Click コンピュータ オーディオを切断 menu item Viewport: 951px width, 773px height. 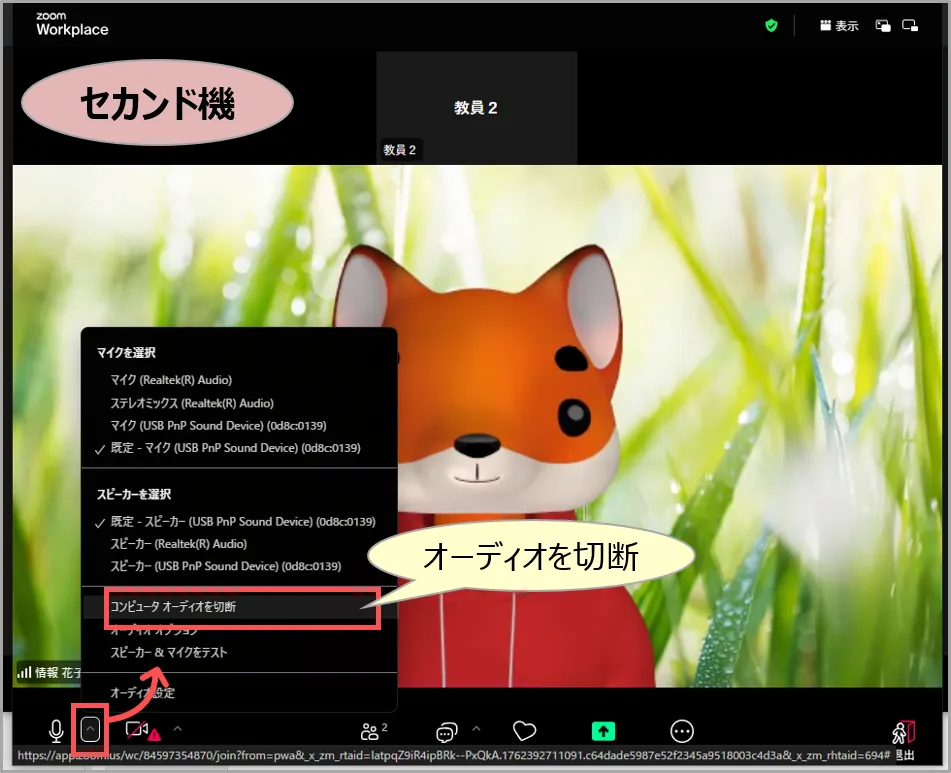coord(173,607)
